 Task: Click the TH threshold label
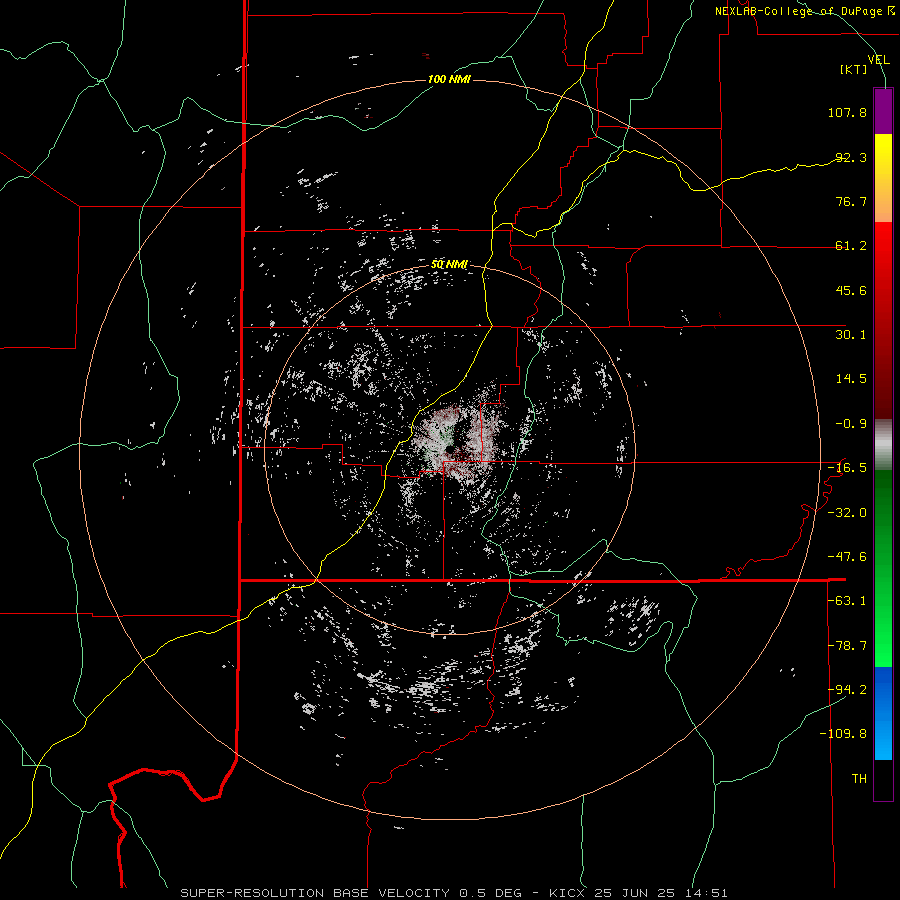[x=859, y=779]
